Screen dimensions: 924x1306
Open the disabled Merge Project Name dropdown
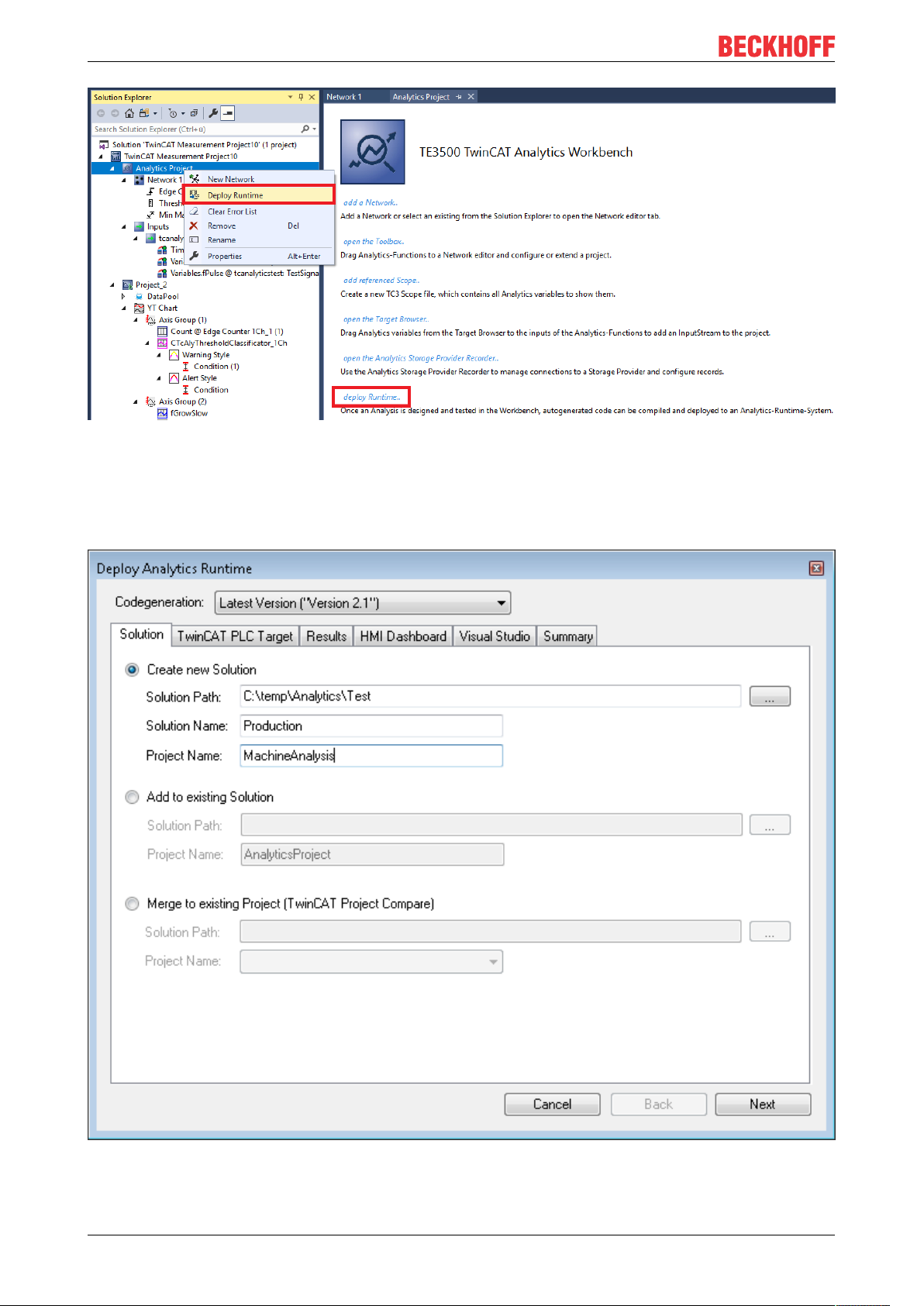click(371, 962)
